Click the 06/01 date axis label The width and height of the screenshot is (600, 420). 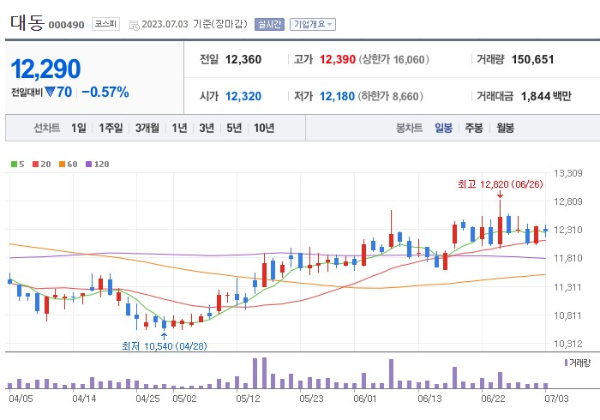pos(365,399)
